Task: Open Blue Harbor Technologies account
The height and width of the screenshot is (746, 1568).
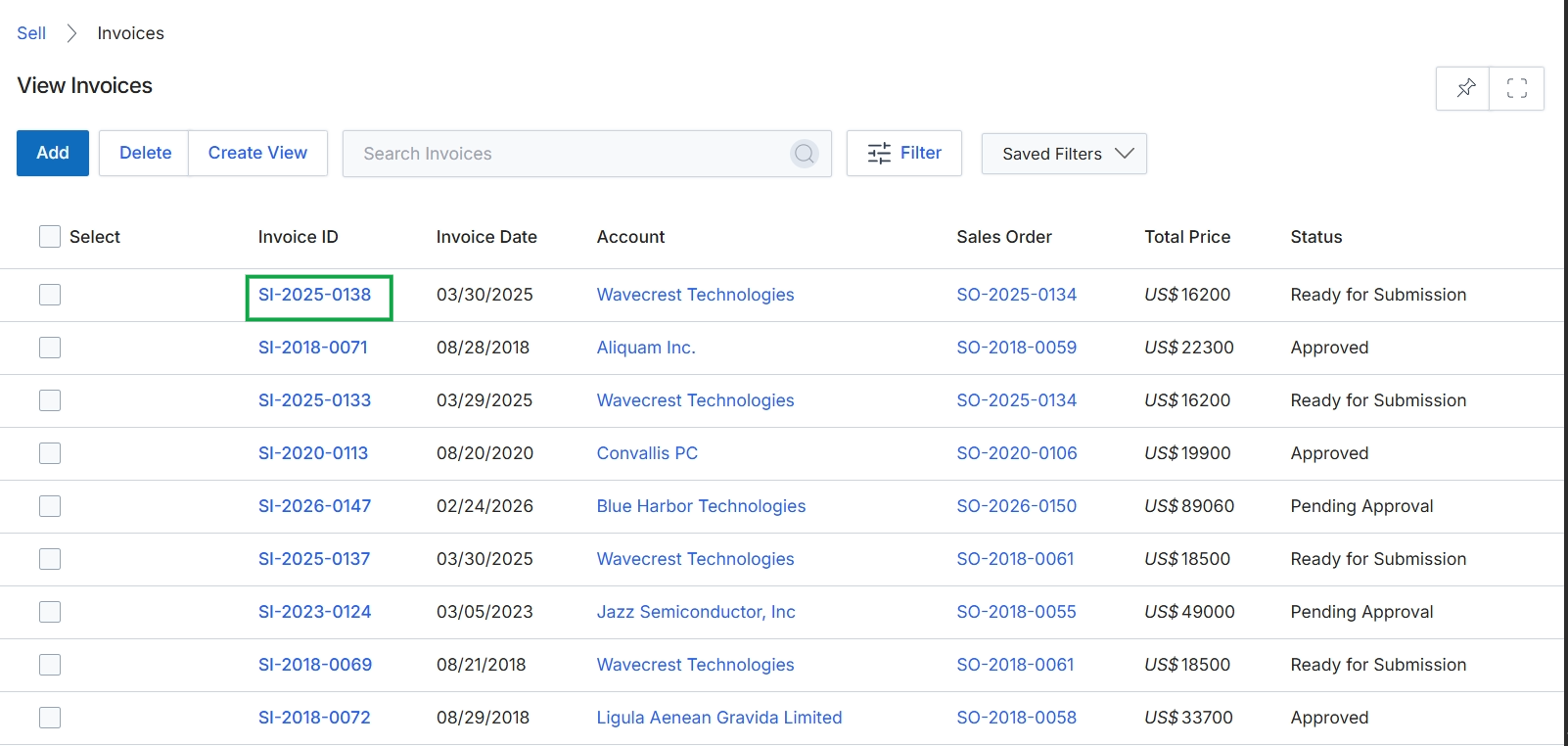Action: click(701, 506)
